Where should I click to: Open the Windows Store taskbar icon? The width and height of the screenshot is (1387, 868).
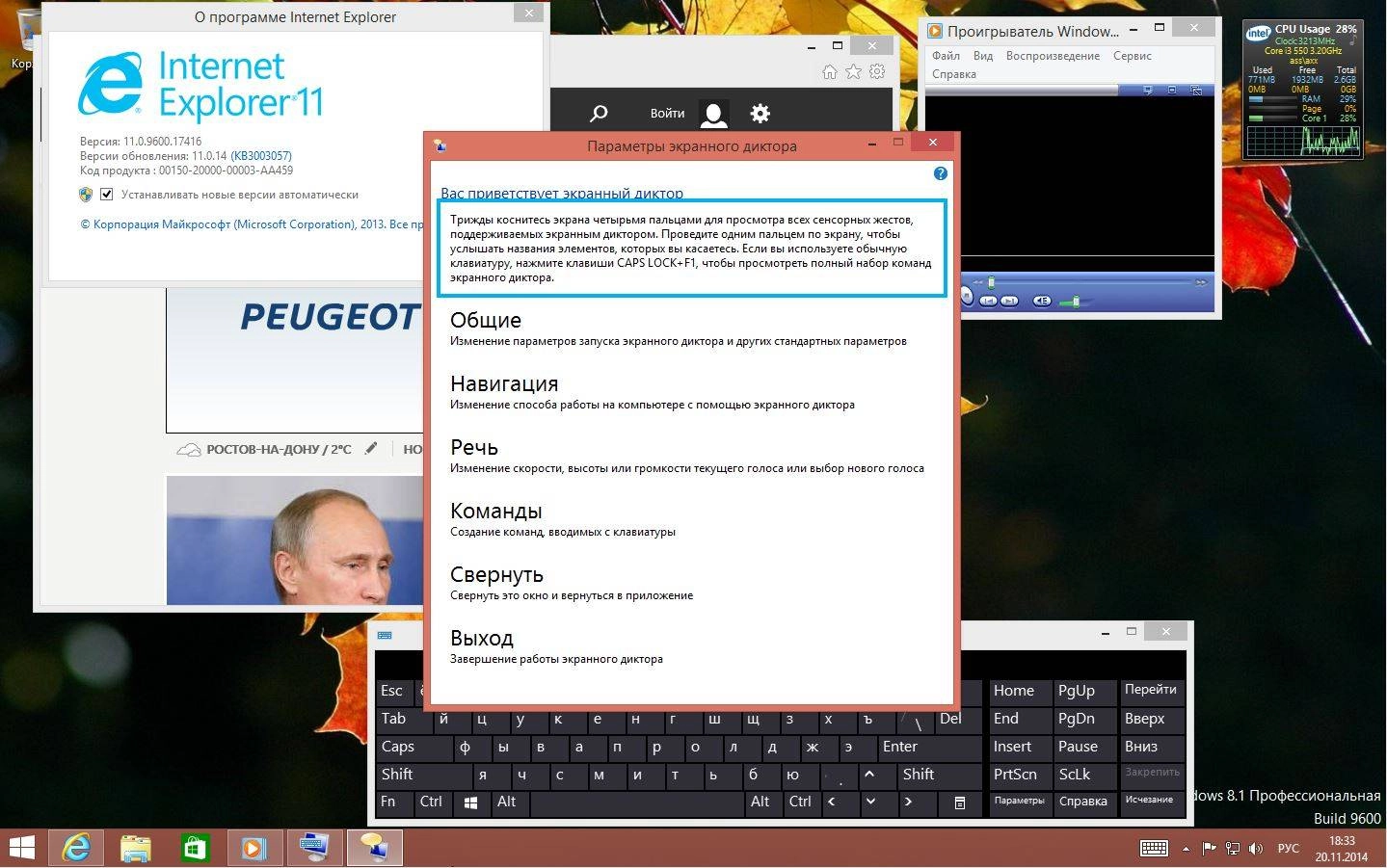[x=195, y=848]
